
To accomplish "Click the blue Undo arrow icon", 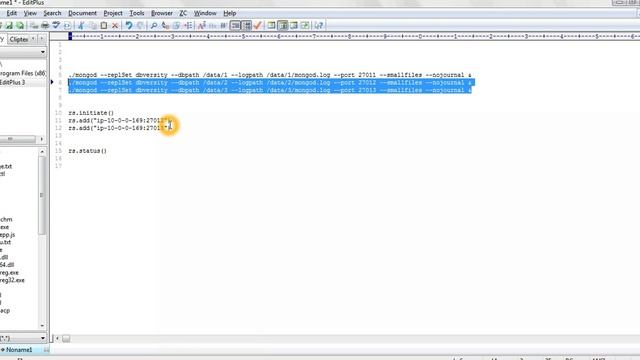I will point(129,25).
